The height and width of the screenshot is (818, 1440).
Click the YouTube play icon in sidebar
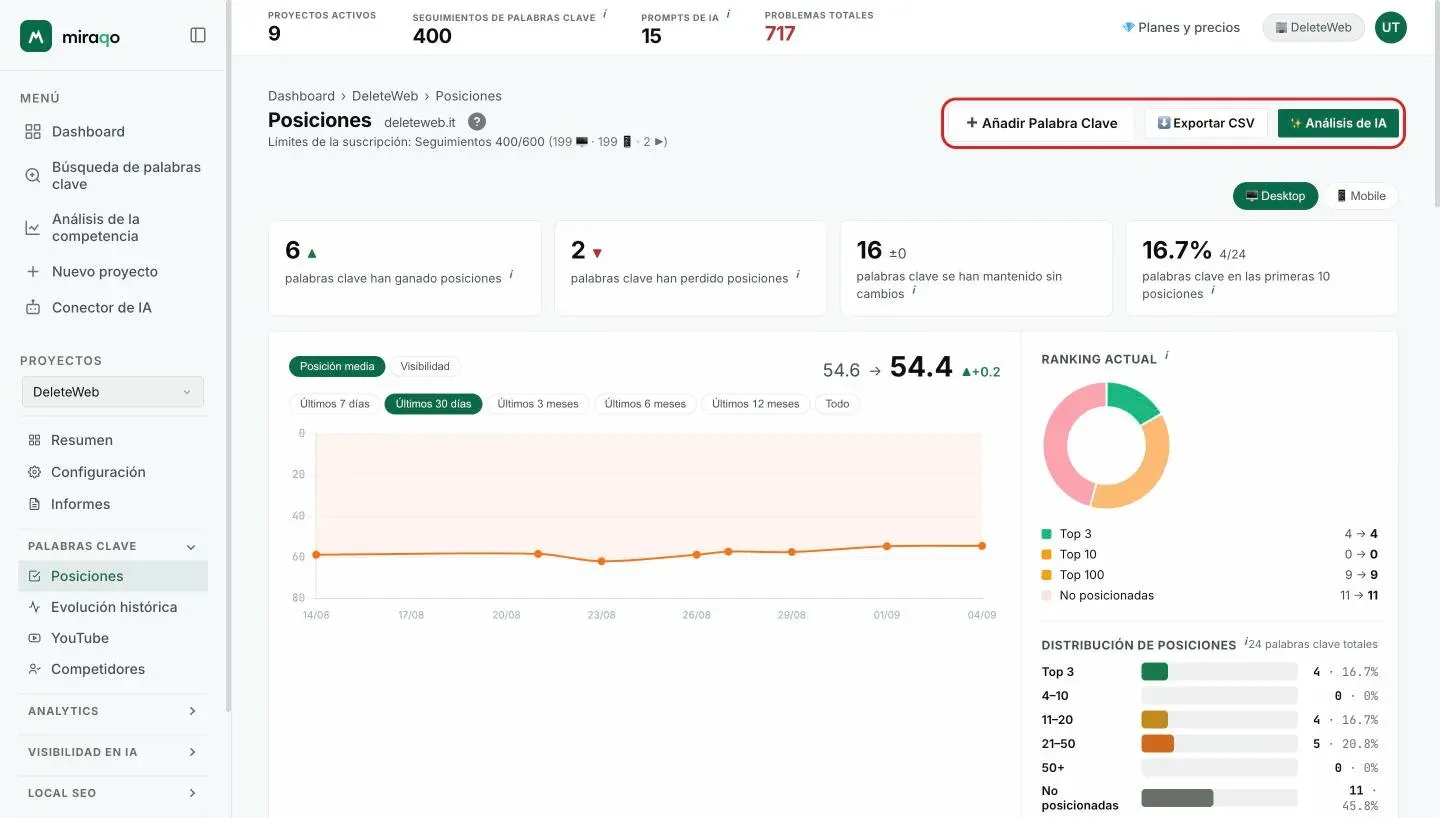(35, 638)
